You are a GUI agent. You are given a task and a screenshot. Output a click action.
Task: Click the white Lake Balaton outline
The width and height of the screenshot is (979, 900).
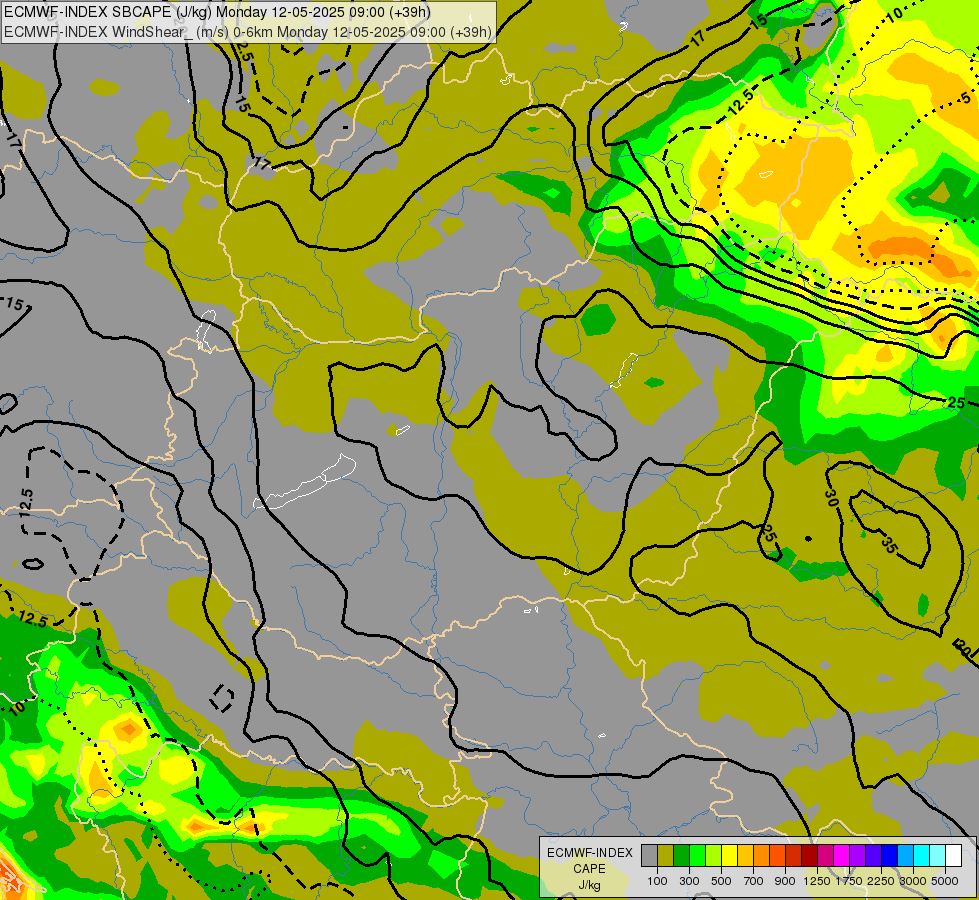304,481
